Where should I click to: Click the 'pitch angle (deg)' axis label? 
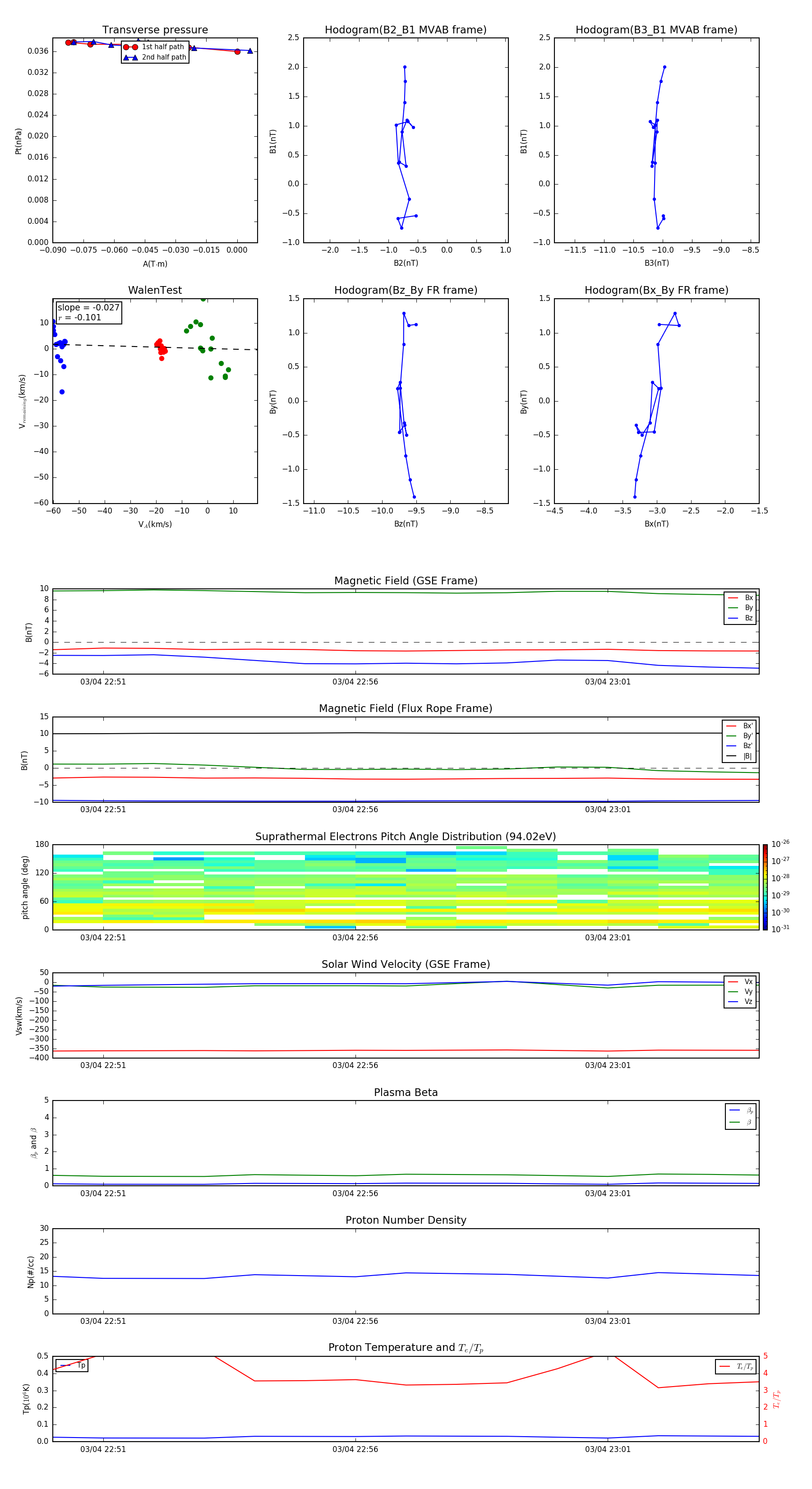tap(25, 887)
